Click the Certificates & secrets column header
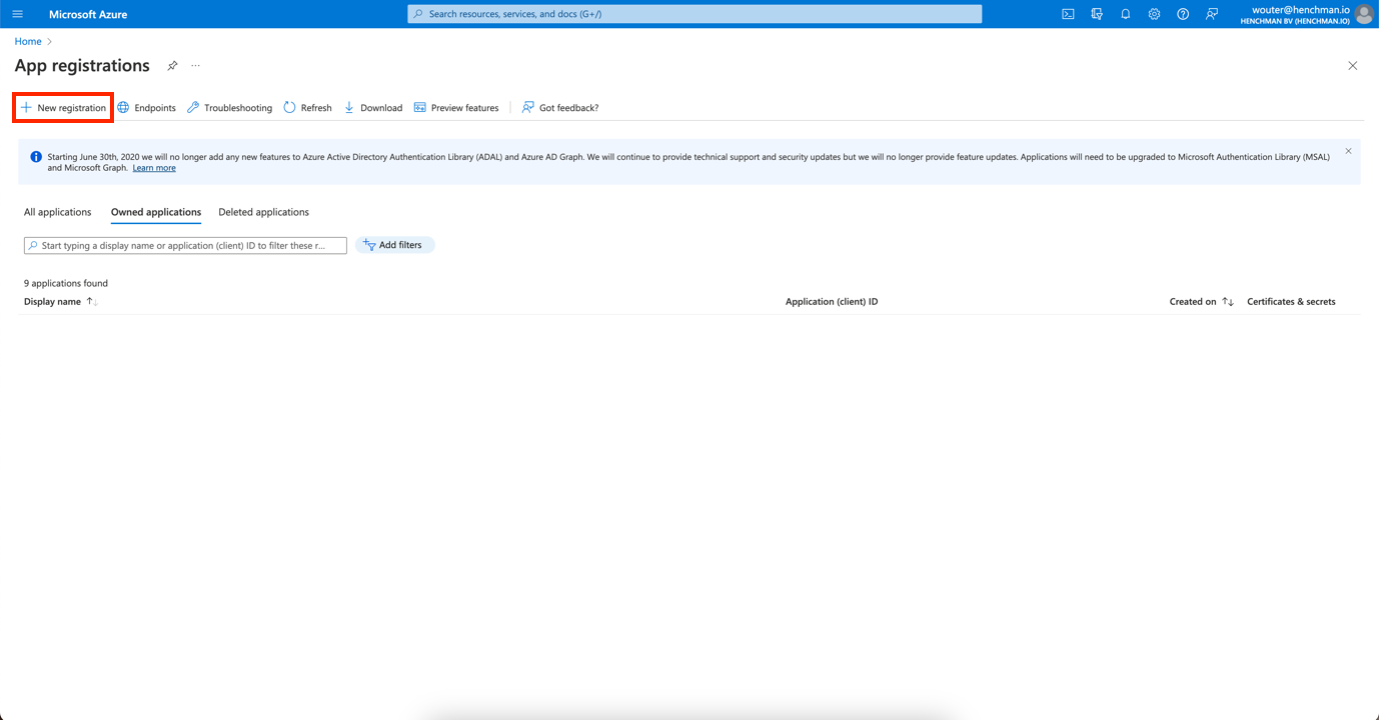This screenshot has width=1384, height=724. (x=1291, y=302)
